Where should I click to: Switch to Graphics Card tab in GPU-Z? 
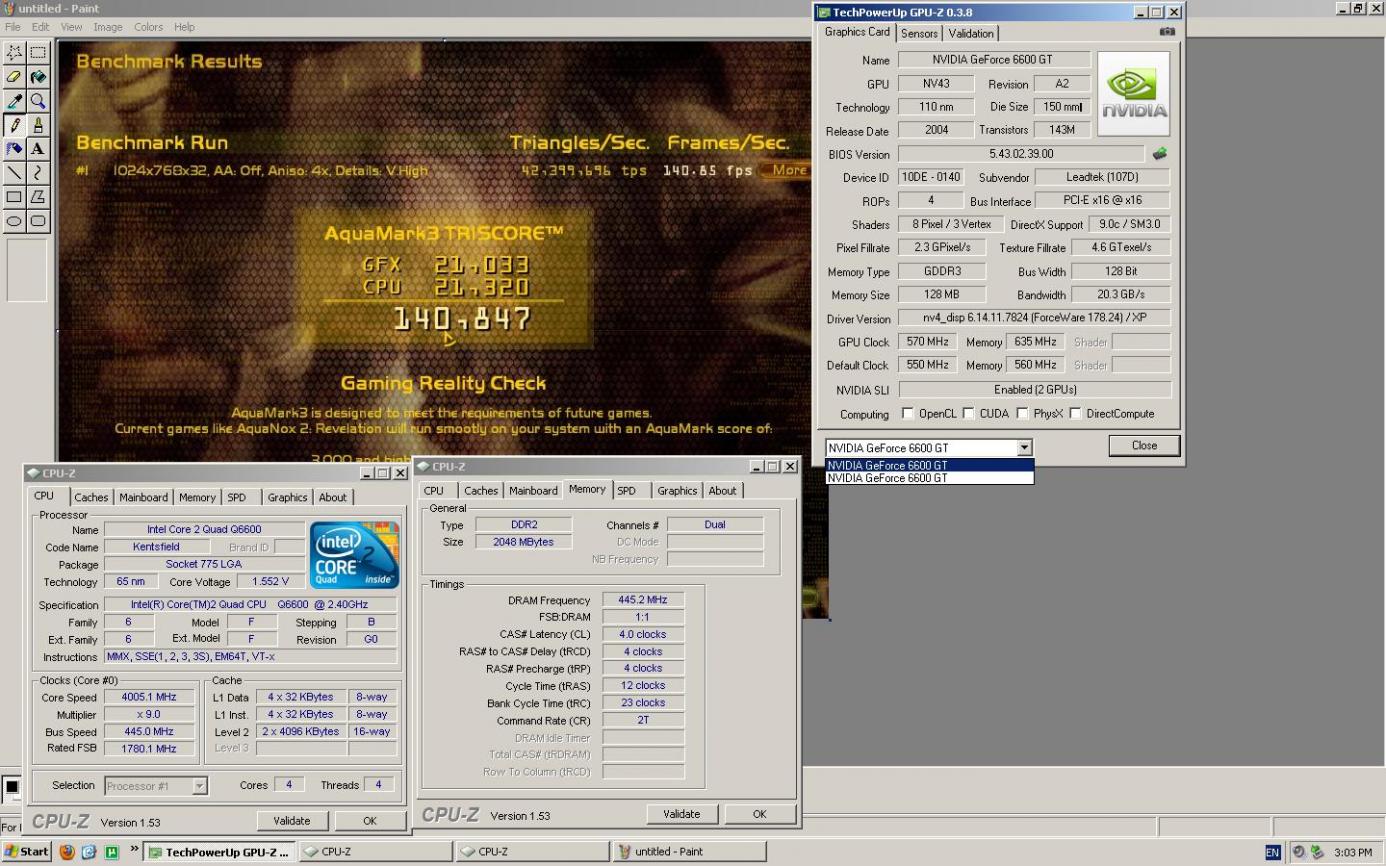857,32
